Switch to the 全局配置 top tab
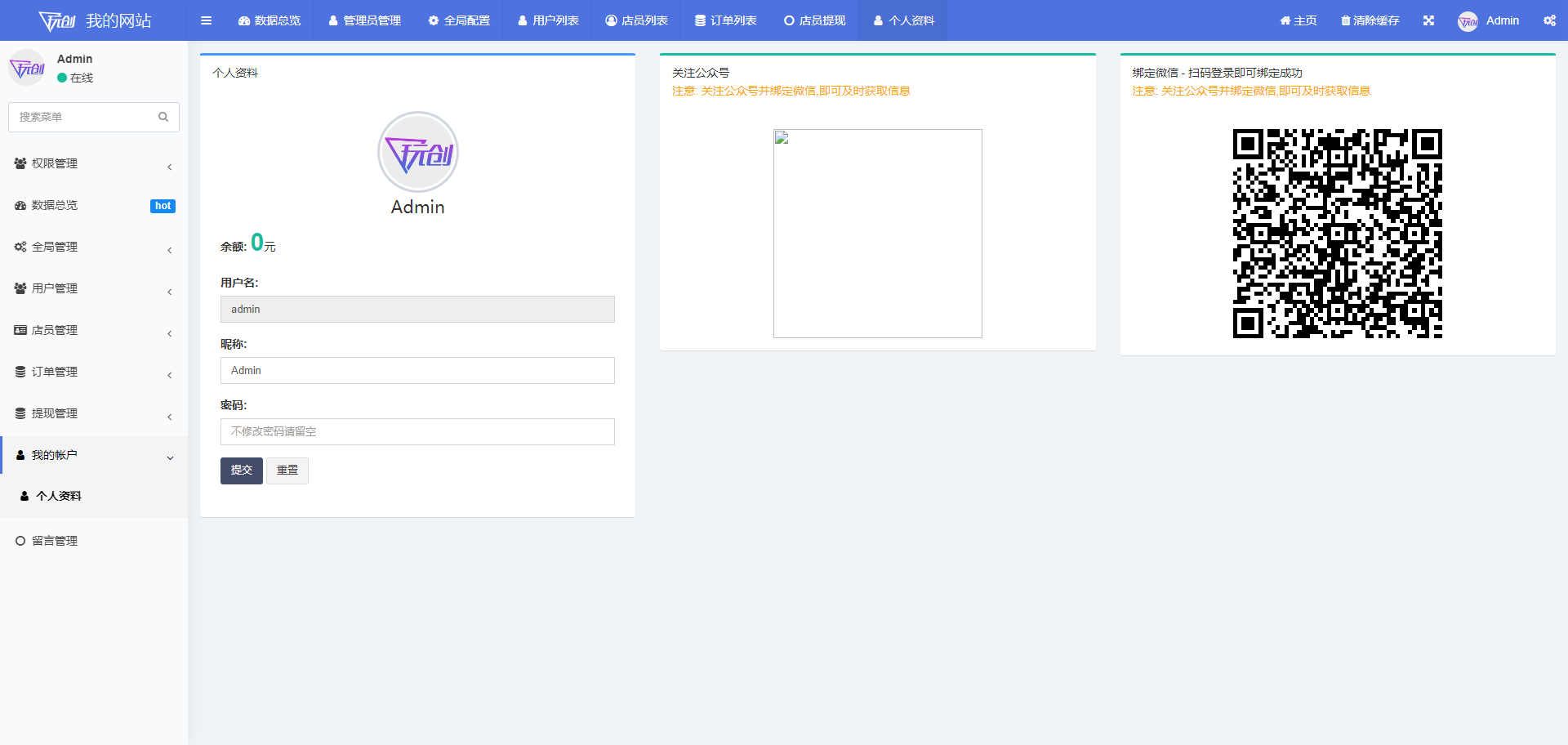The image size is (1568, 745). click(459, 20)
